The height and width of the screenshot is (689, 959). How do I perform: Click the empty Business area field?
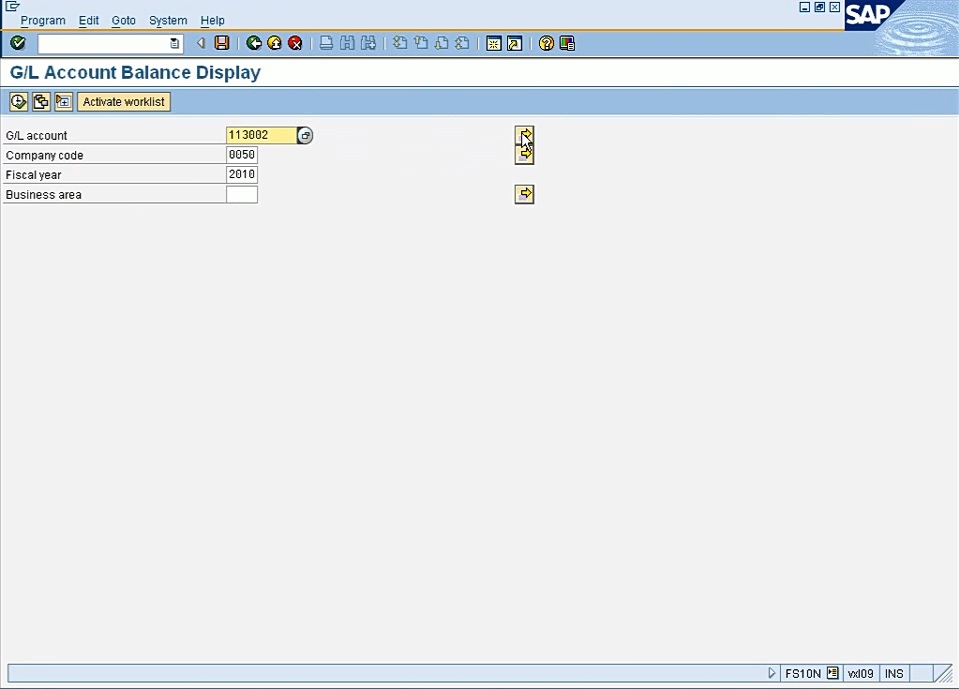(242, 194)
